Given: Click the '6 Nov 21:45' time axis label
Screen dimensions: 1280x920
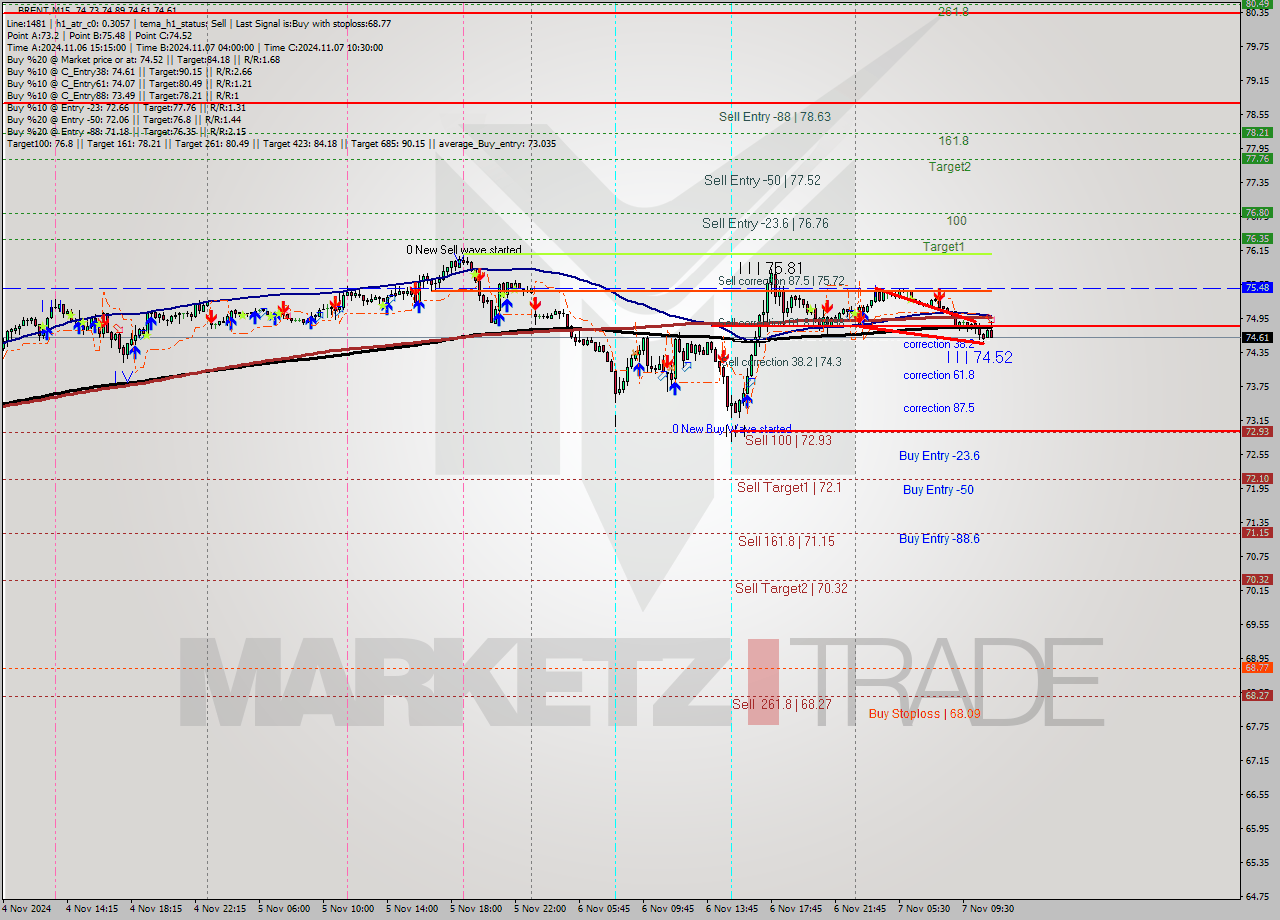Looking at the screenshot, I should point(860,909).
